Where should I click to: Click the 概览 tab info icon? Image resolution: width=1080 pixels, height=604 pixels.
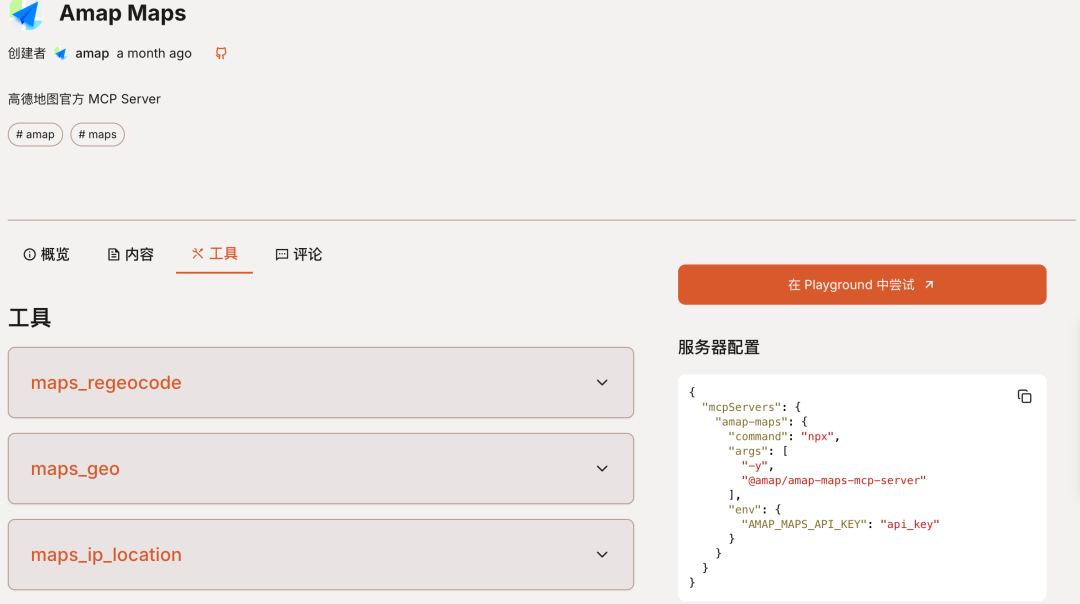30,255
